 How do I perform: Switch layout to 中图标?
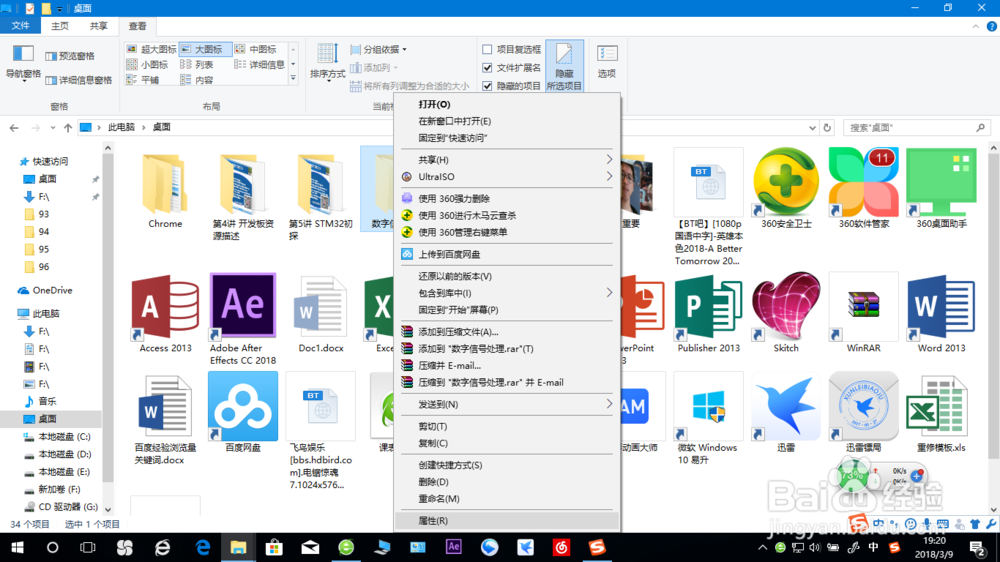click(256, 49)
